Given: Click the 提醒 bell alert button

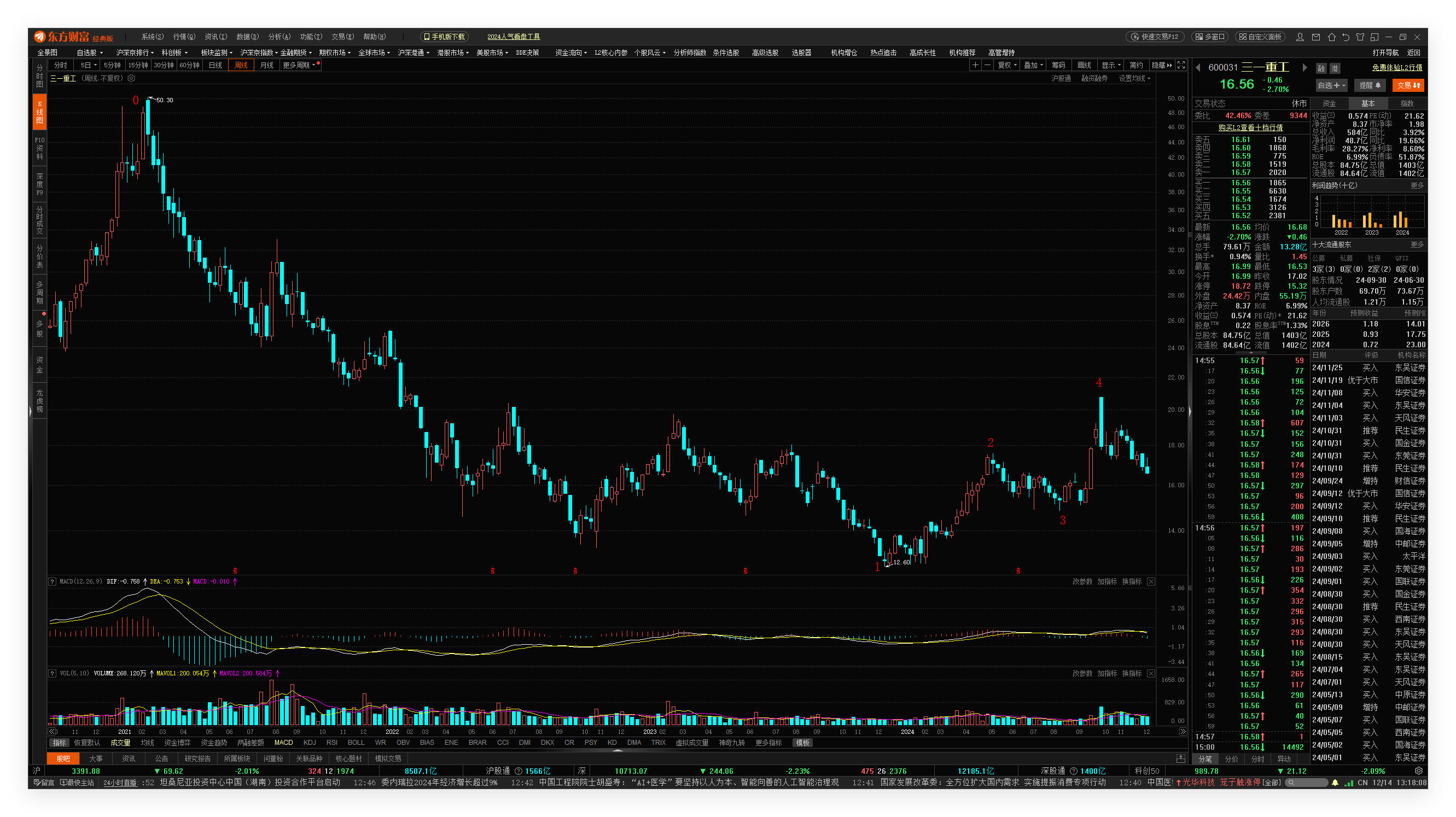Looking at the screenshot, I should (1370, 85).
